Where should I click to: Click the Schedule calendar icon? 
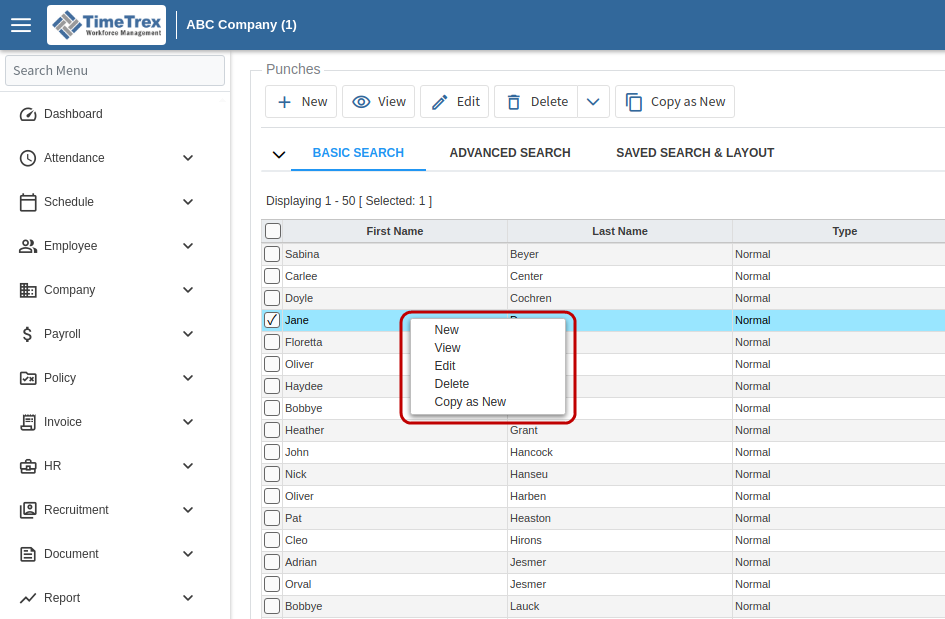coord(28,202)
